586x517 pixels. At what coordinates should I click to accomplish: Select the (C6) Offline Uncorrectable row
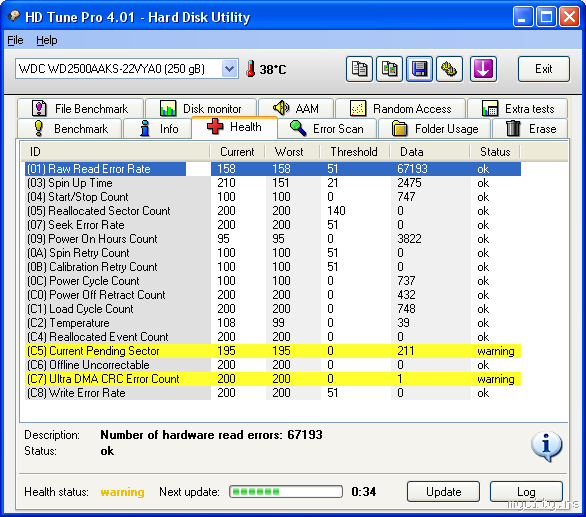(x=273, y=365)
